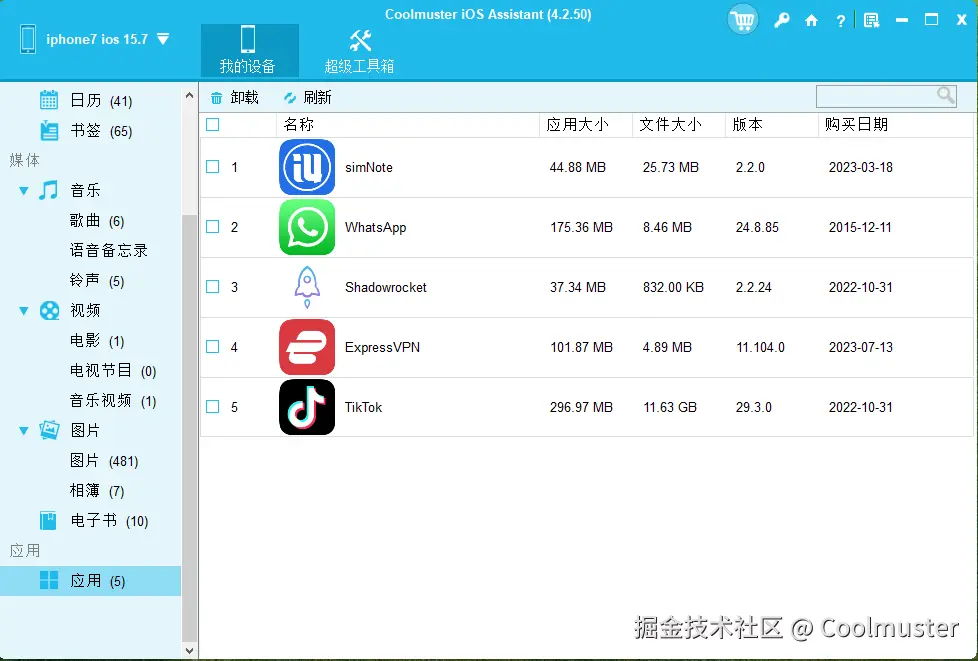
Task: Sort by 应用大小 column header
Action: [x=586, y=125]
